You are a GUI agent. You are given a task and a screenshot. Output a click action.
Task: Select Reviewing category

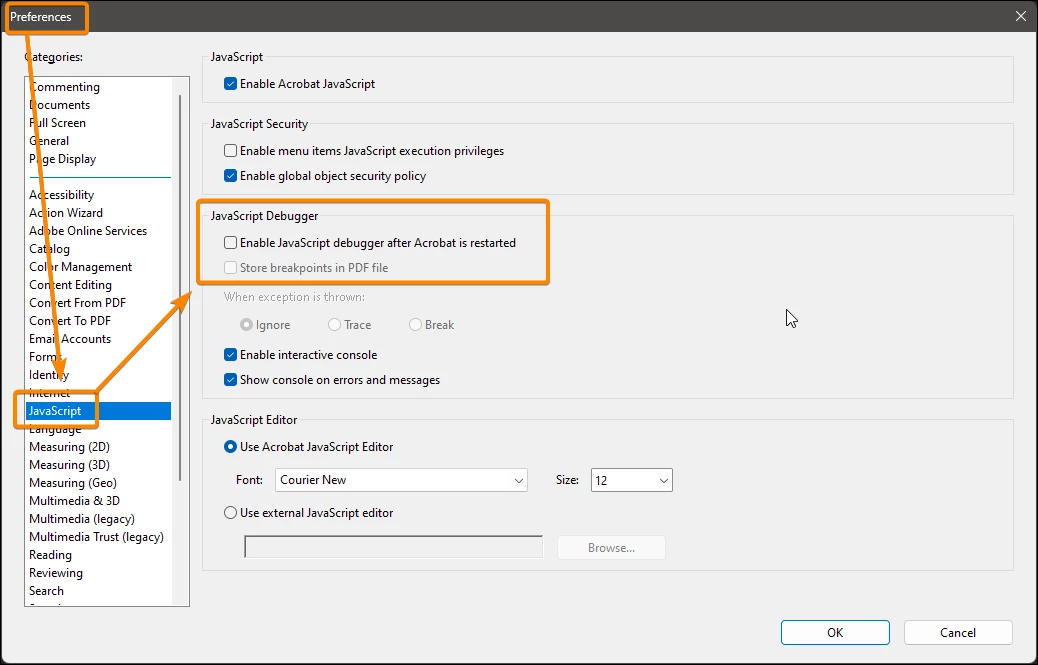tap(56, 573)
